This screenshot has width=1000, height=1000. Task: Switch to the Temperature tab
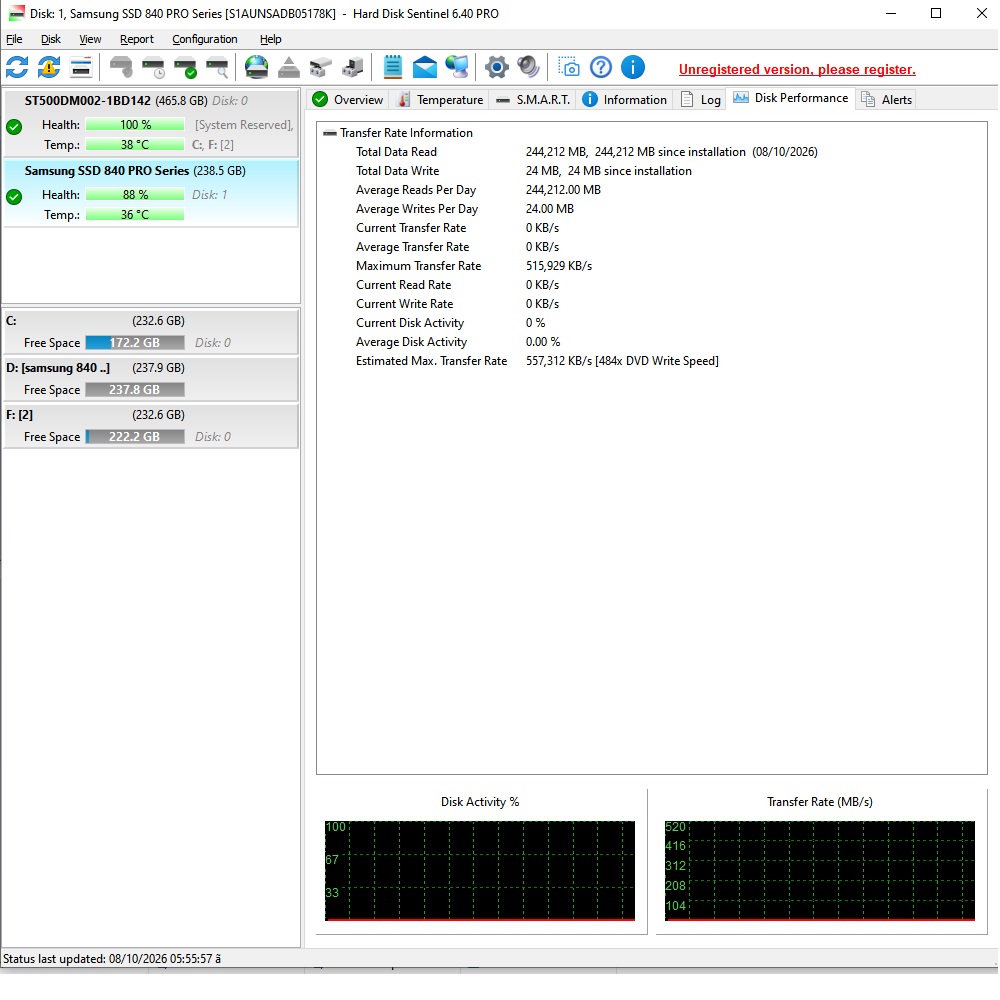[440, 99]
